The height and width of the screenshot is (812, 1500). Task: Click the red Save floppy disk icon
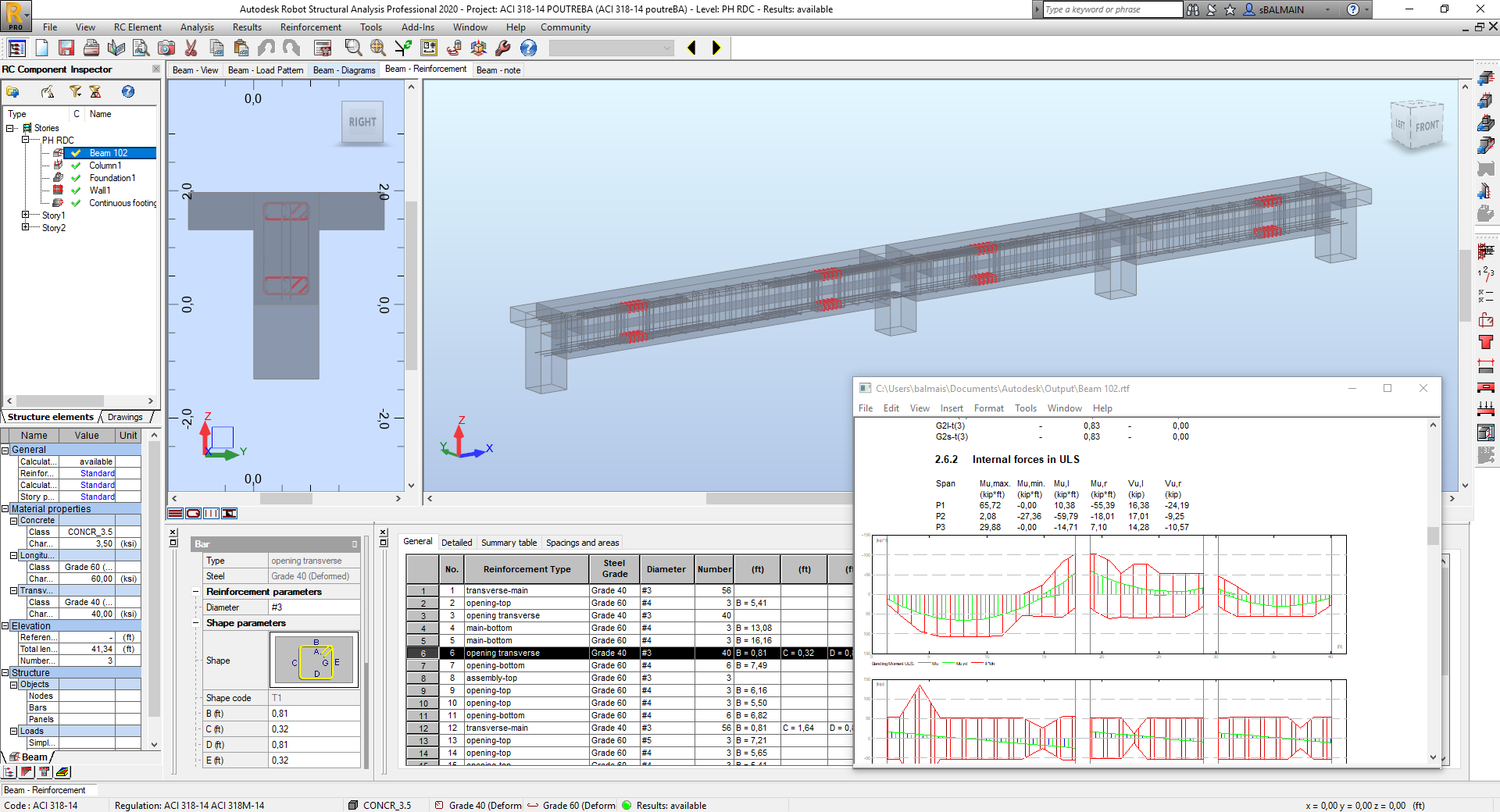coord(66,48)
